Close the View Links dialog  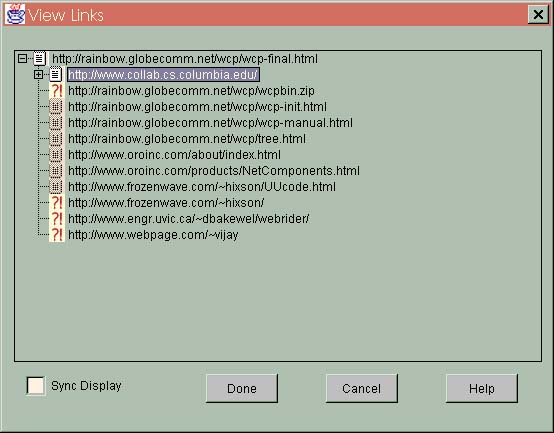point(538,15)
